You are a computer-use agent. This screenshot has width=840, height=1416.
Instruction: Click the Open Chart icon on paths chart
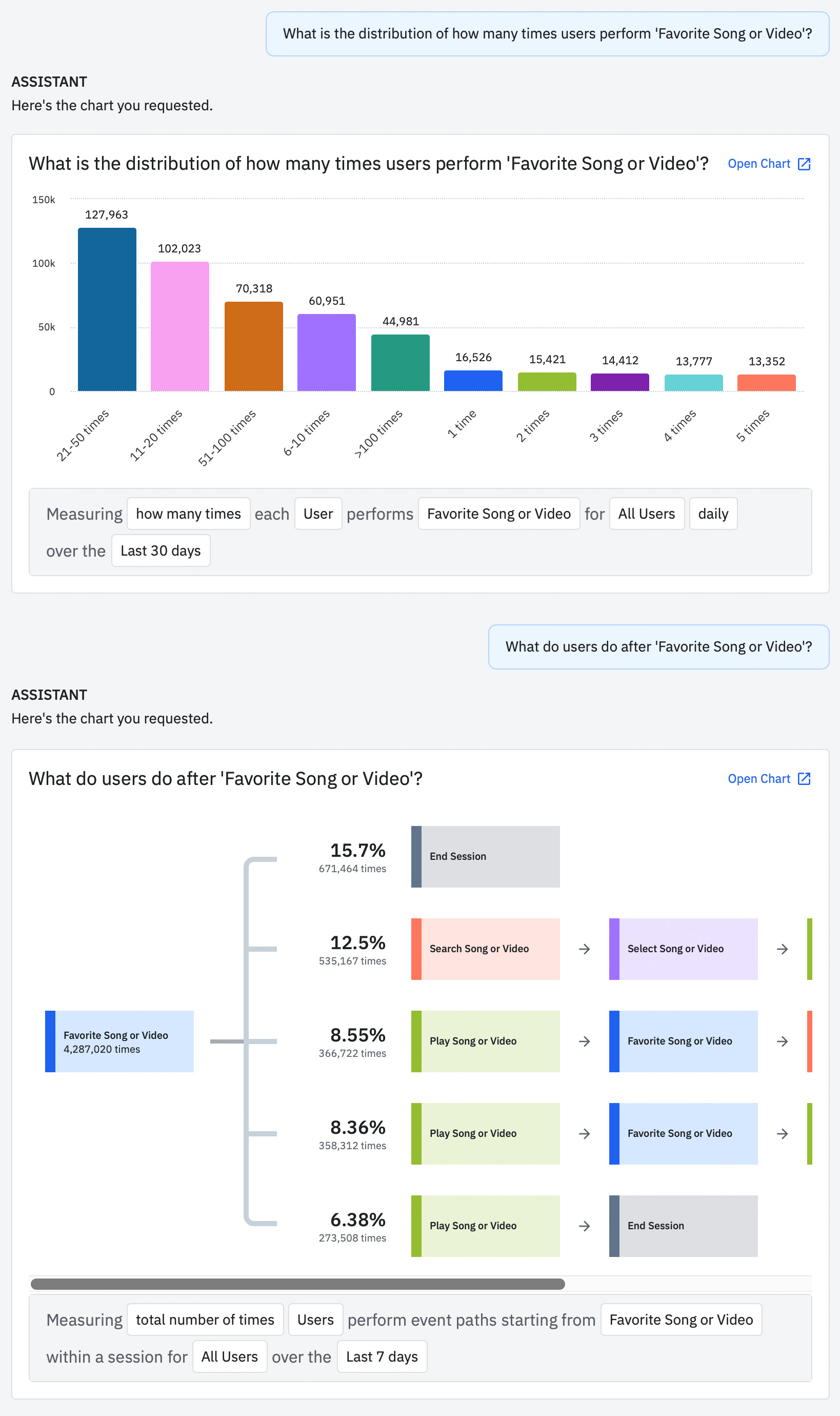coord(804,779)
